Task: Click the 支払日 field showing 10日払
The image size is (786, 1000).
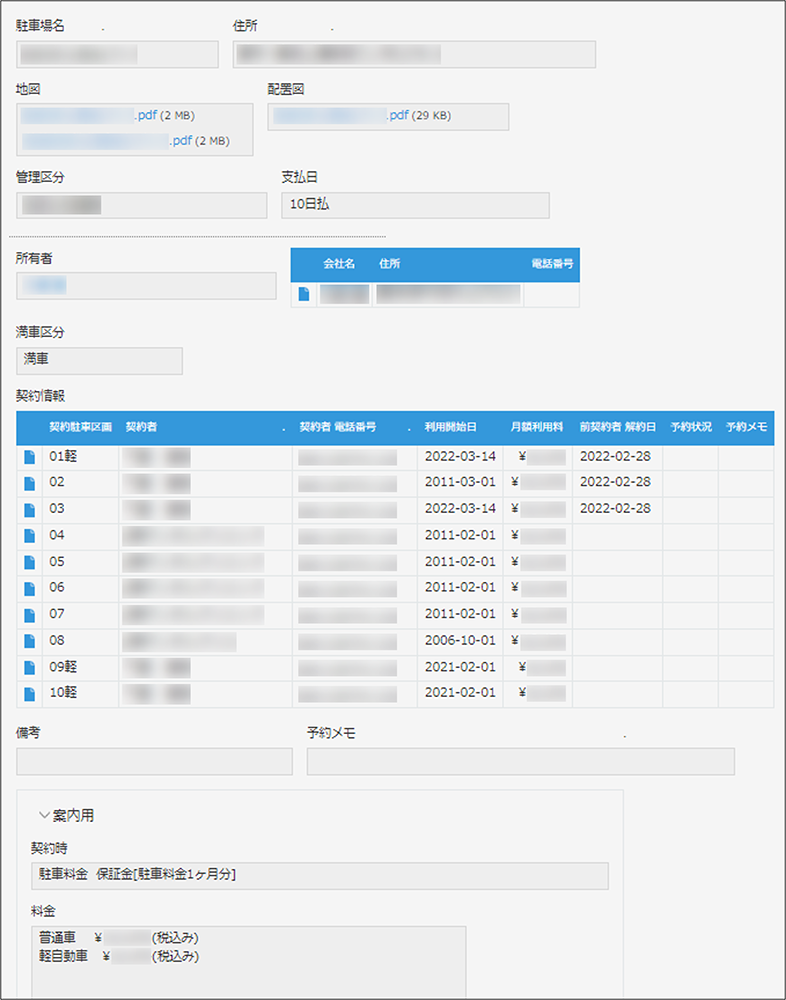Action: point(414,205)
